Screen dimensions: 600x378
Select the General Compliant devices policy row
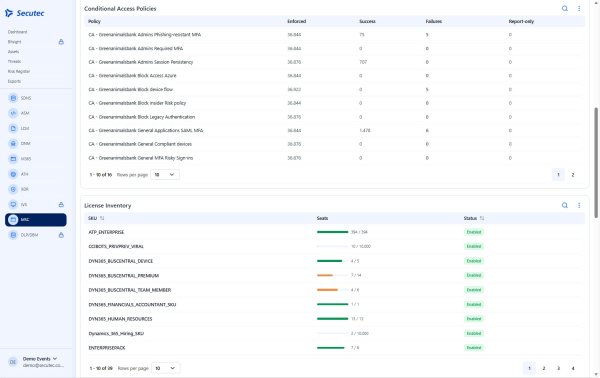334,144
